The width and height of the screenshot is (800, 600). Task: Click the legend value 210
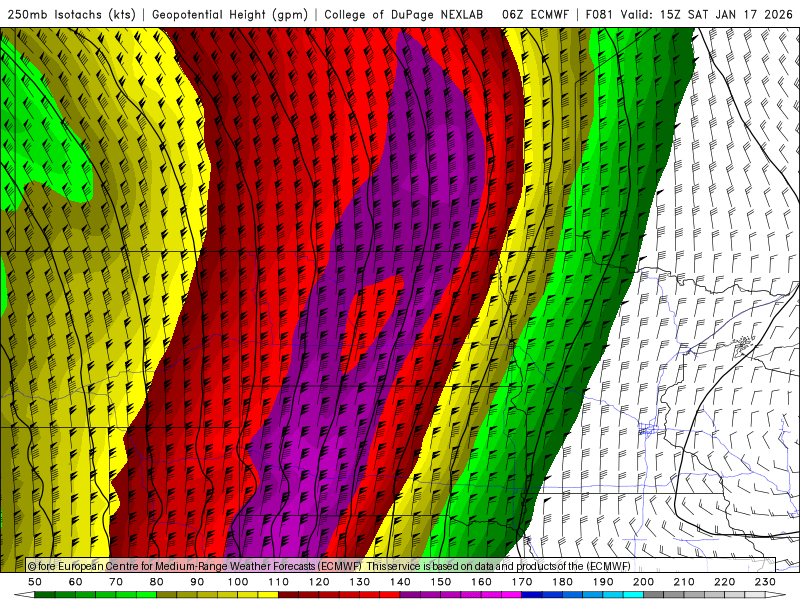[x=684, y=582]
